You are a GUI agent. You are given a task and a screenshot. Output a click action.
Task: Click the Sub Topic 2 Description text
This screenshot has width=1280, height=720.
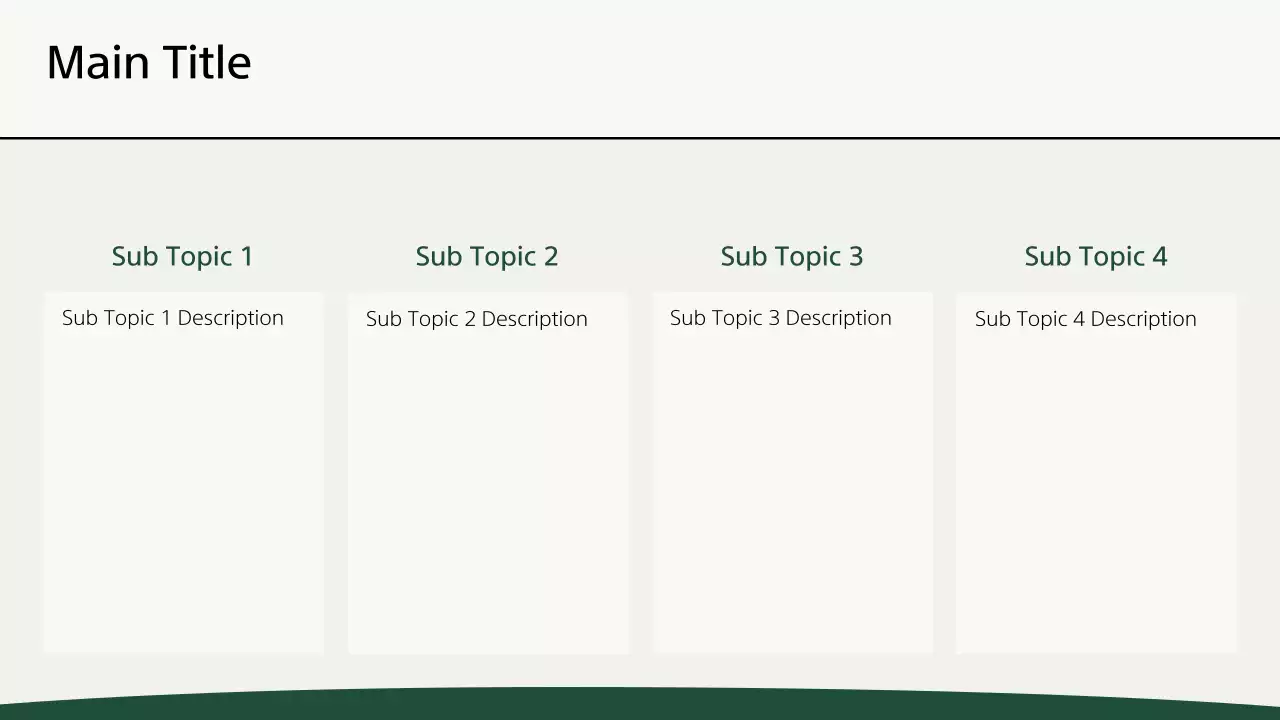(477, 319)
